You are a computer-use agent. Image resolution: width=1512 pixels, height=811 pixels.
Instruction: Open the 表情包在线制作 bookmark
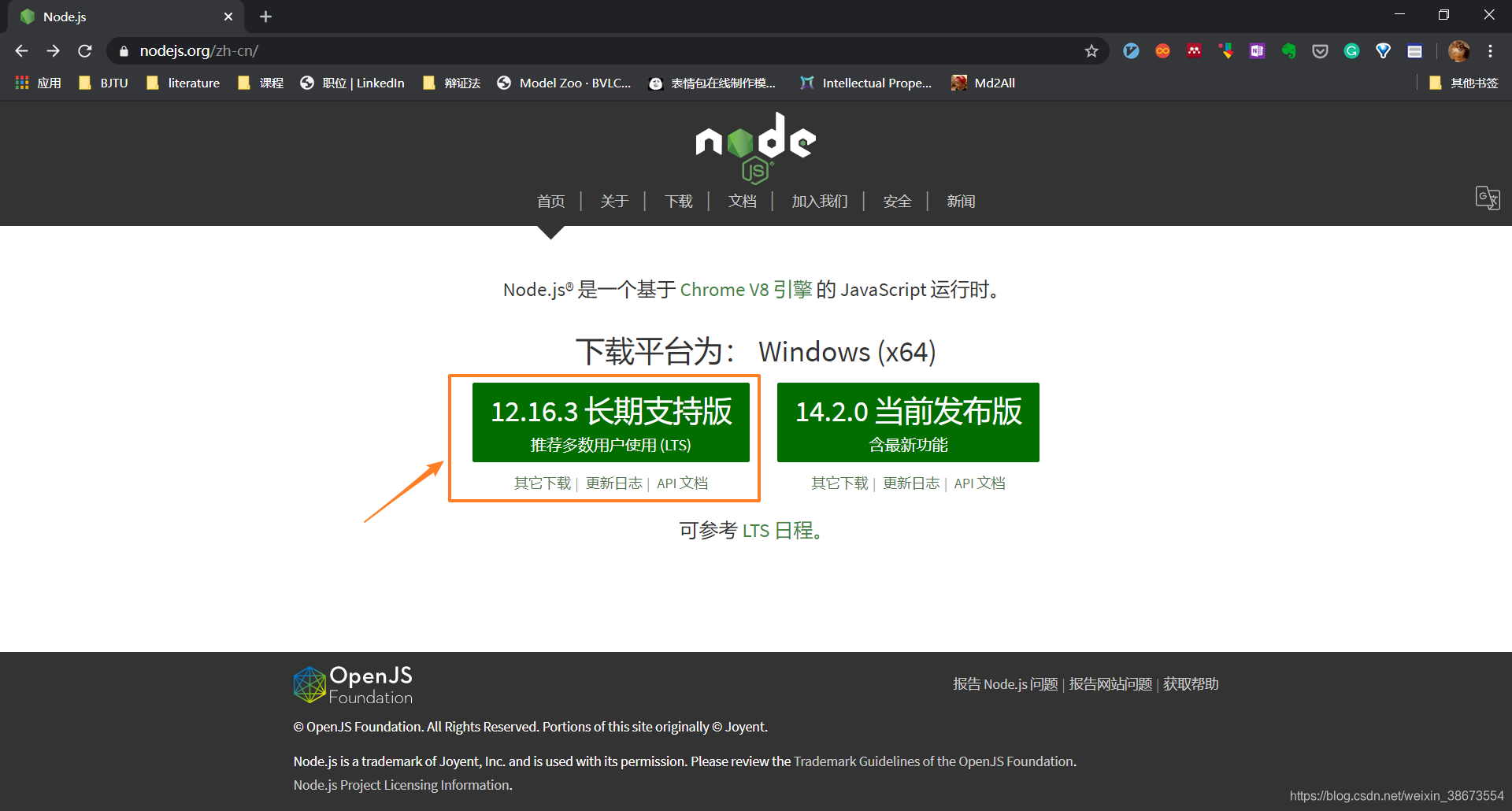click(x=712, y=83)
